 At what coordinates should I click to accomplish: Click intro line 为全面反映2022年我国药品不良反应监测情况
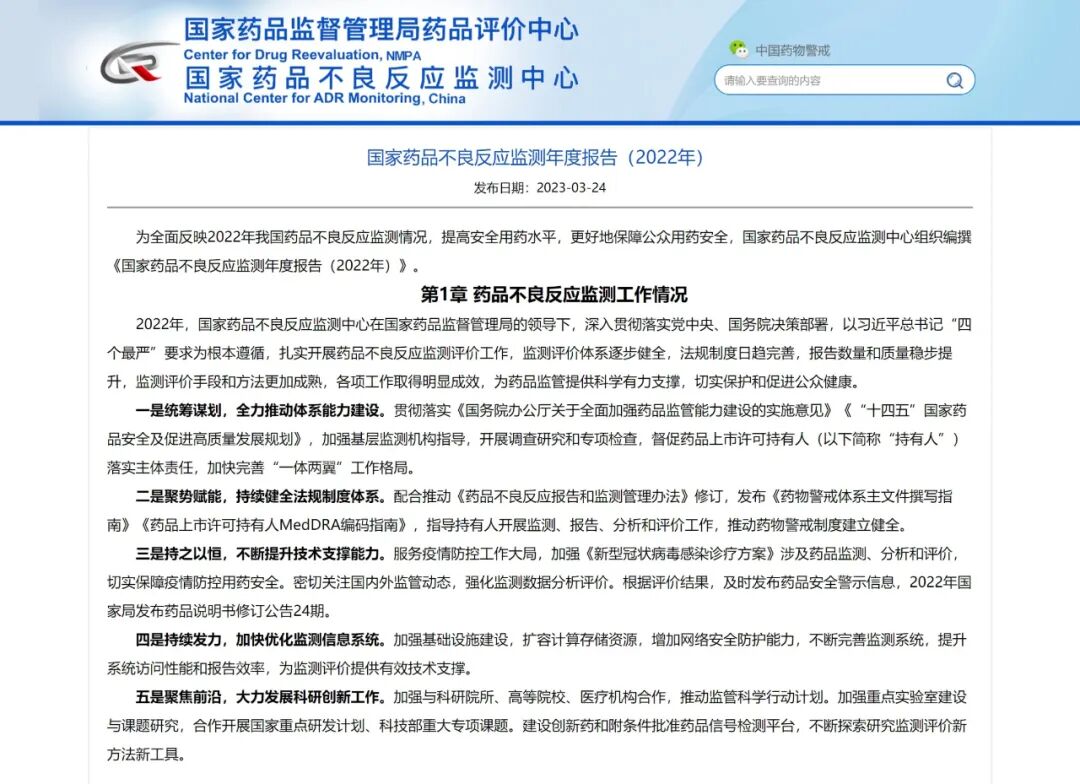click(282, 238)
